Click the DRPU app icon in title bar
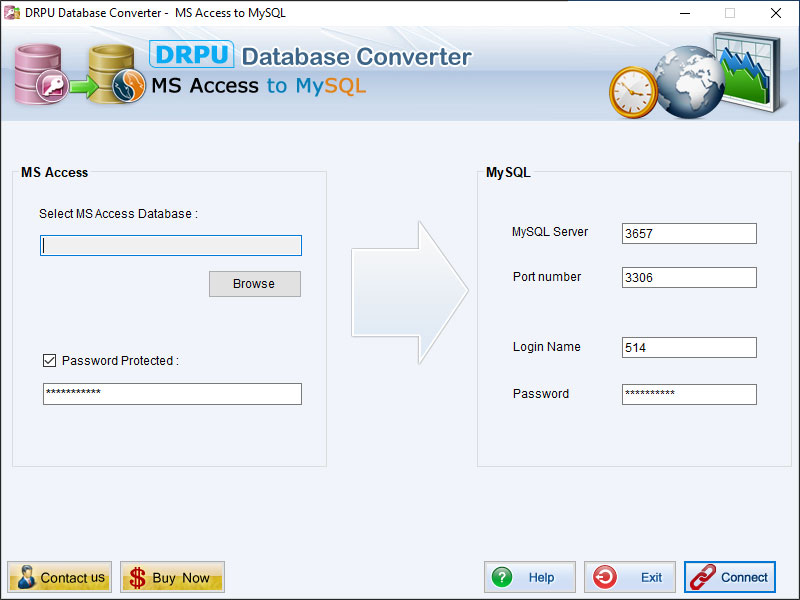Image resolution: width=800 pixels, height=600 pixels. [11, 13]
